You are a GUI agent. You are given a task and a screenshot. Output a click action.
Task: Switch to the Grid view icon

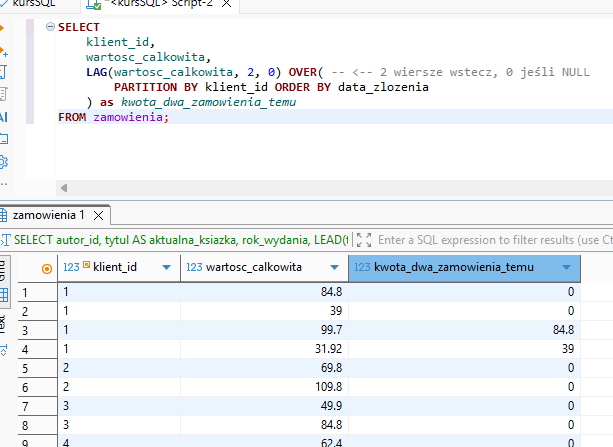4,294
